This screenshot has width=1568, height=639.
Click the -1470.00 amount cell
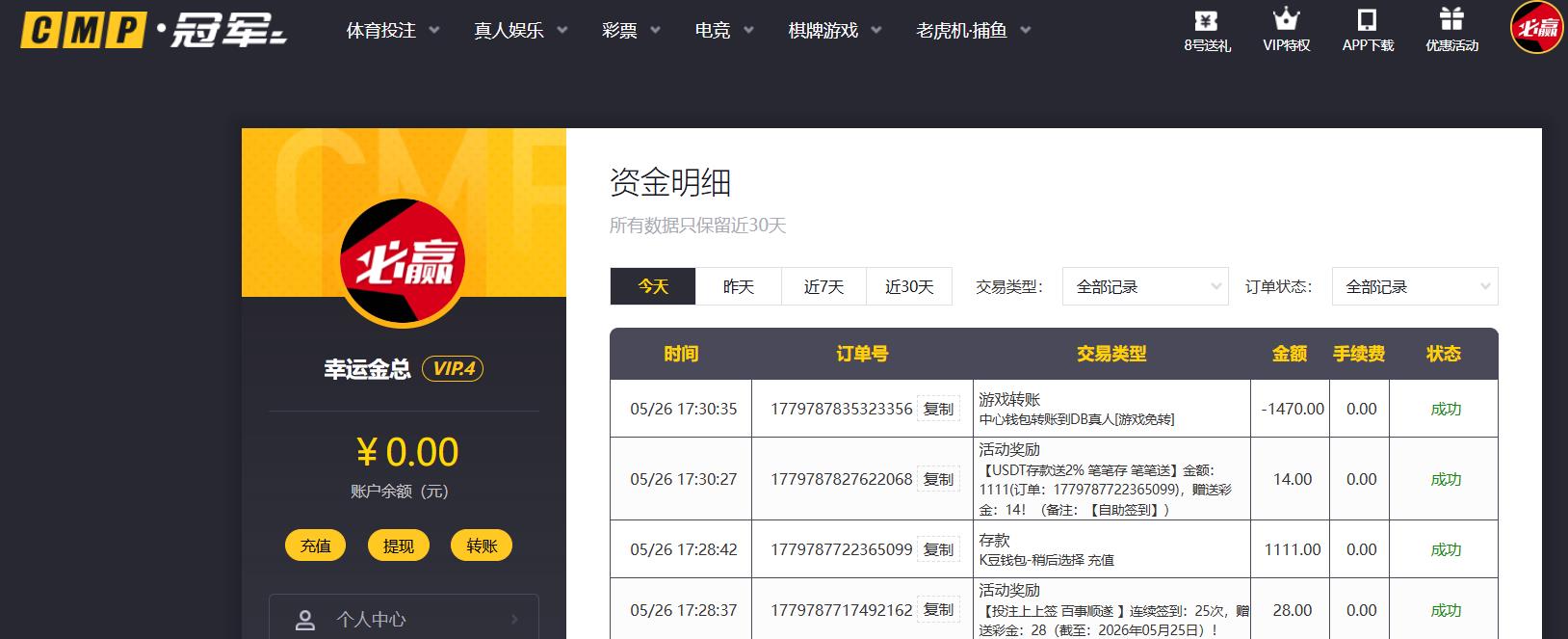tap(1293, 409)
